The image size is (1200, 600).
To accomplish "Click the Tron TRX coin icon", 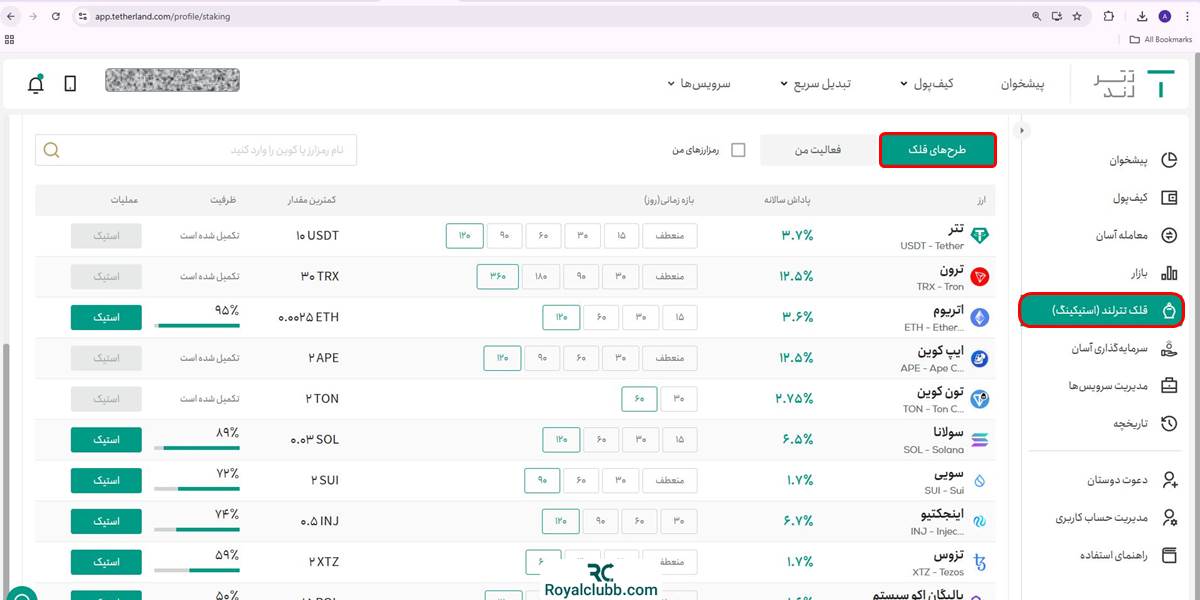I will (x=980, y=277).
